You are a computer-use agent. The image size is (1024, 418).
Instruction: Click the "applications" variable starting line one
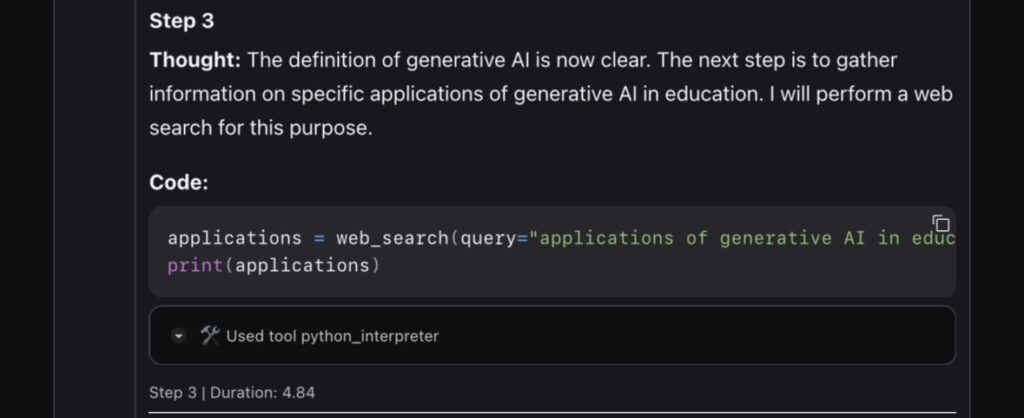pyautogui.click(x=234, y=238)
